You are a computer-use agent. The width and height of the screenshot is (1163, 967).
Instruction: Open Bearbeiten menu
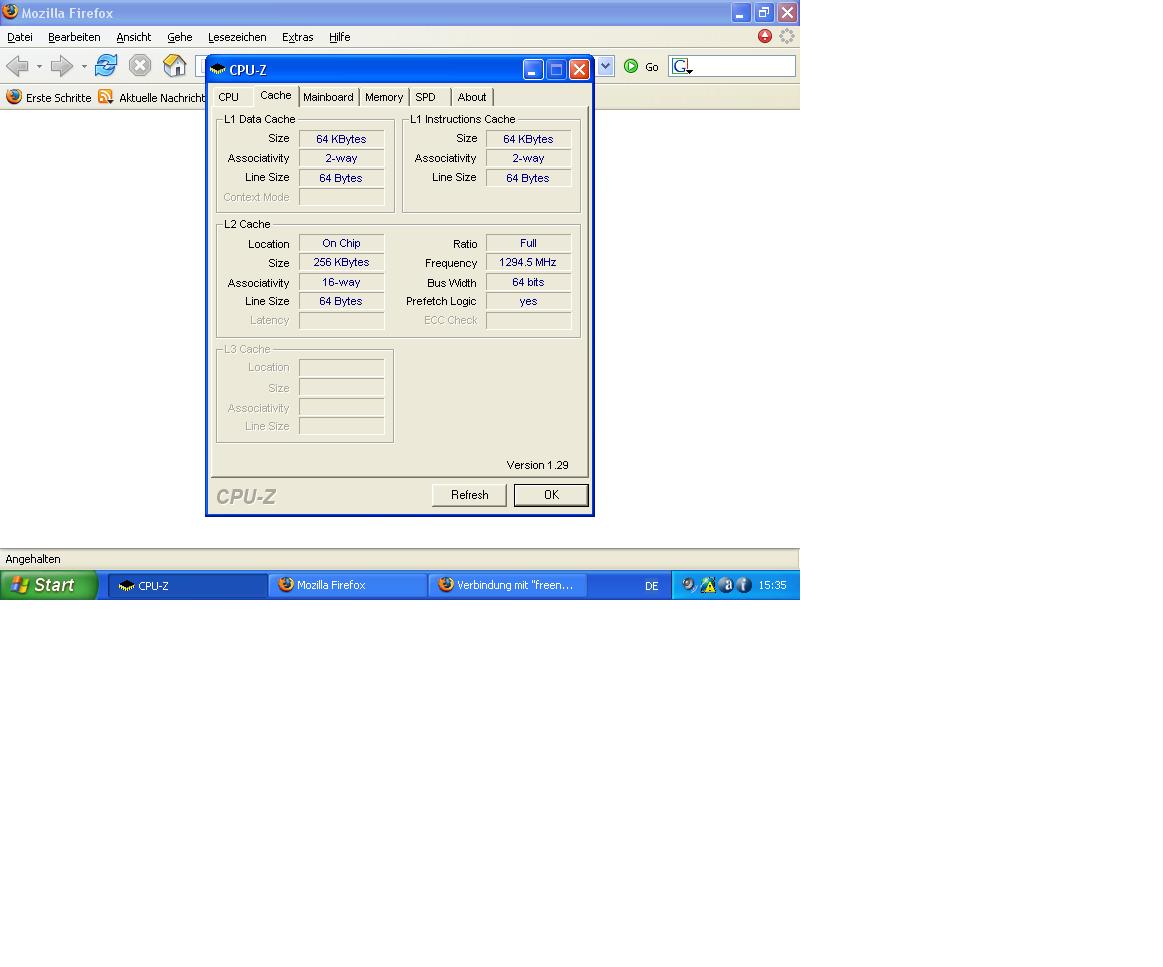tap(74, 37)
